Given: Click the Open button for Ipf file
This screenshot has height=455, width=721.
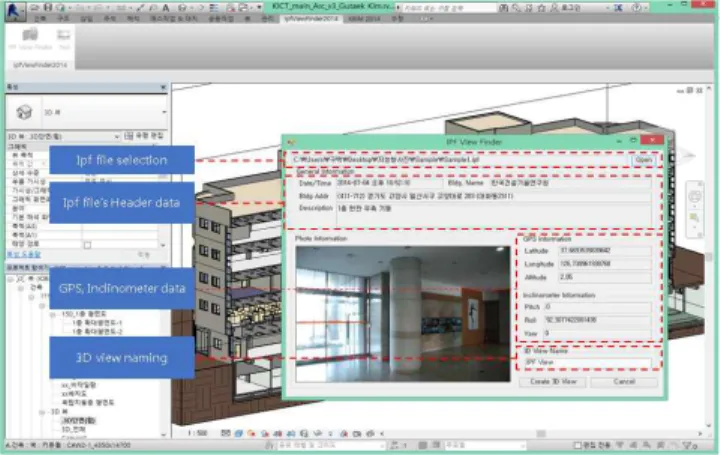Looking at the screenshot, I should click(643, 159).
